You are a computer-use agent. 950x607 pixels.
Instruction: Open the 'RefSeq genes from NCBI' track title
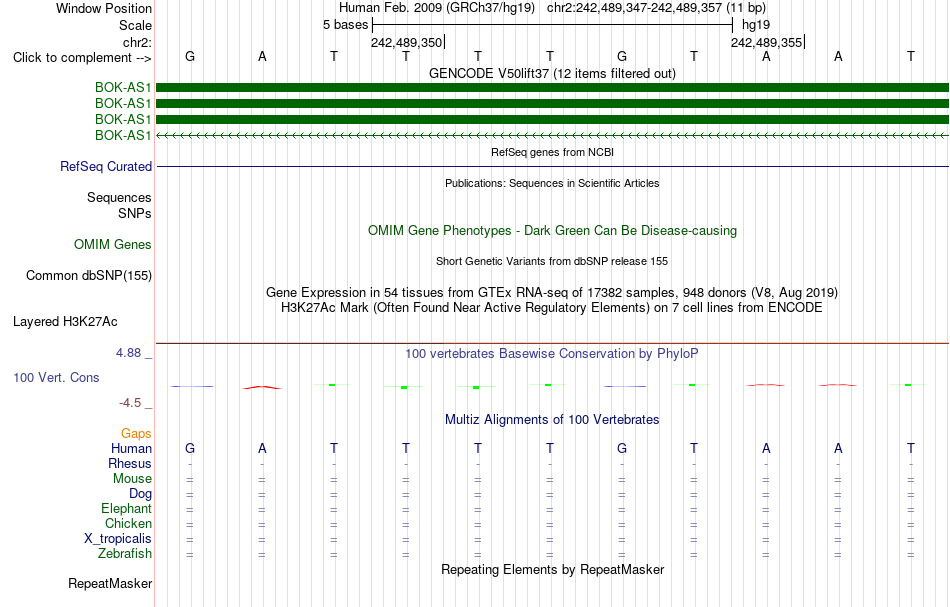(552, 152)
